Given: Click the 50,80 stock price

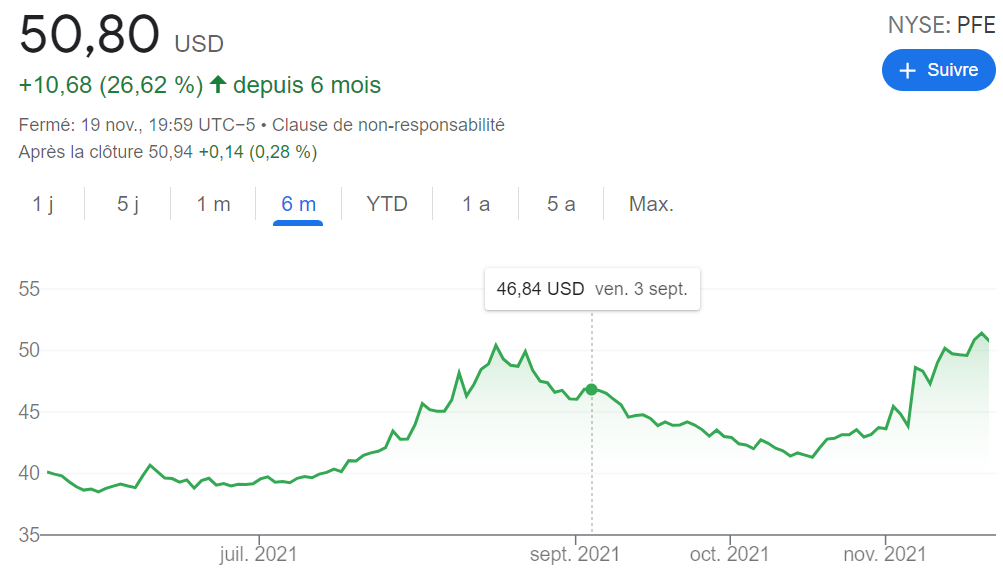Looking at the screenshot, I should click(90, 36).
